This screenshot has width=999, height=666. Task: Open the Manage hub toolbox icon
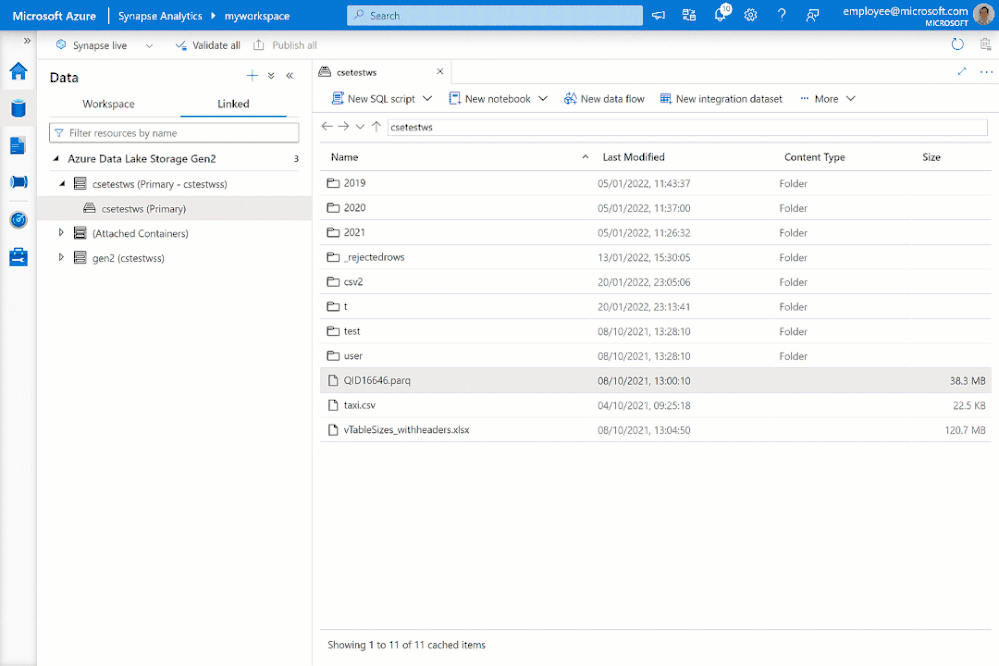tap(18, 257)
